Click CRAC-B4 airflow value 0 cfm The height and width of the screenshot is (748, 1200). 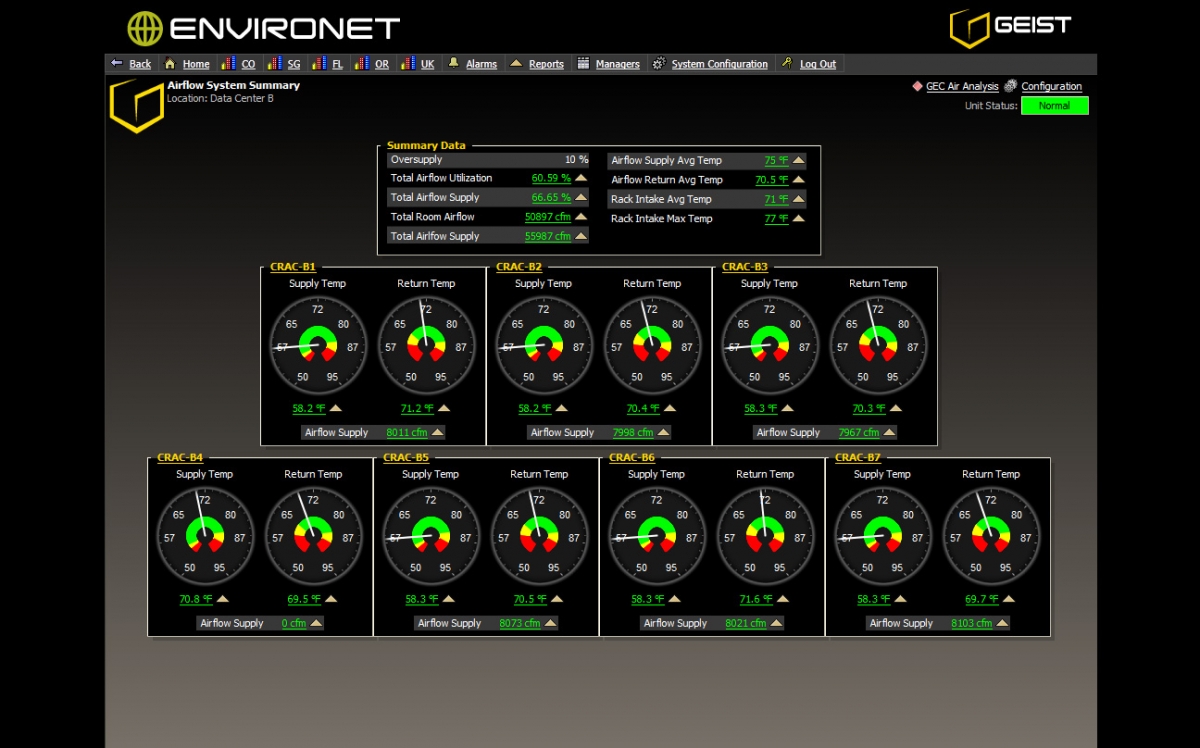(x=294, y=624)
